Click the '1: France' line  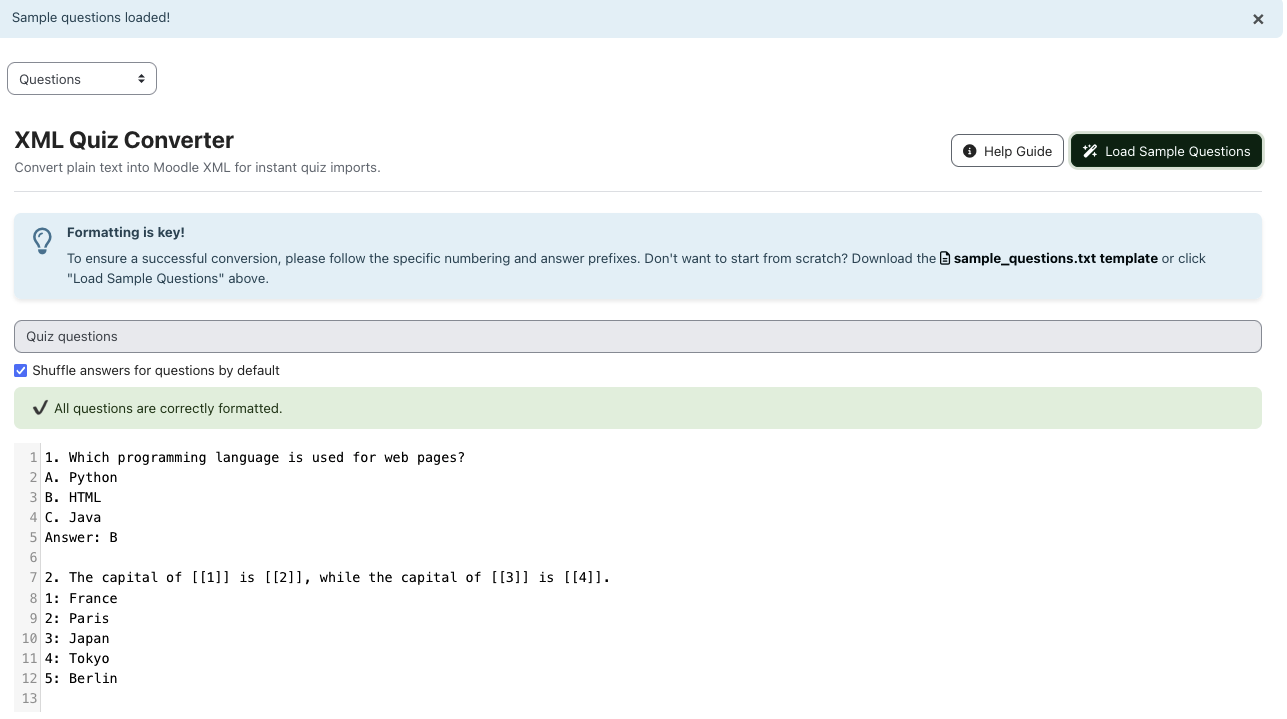click(81, 598)
